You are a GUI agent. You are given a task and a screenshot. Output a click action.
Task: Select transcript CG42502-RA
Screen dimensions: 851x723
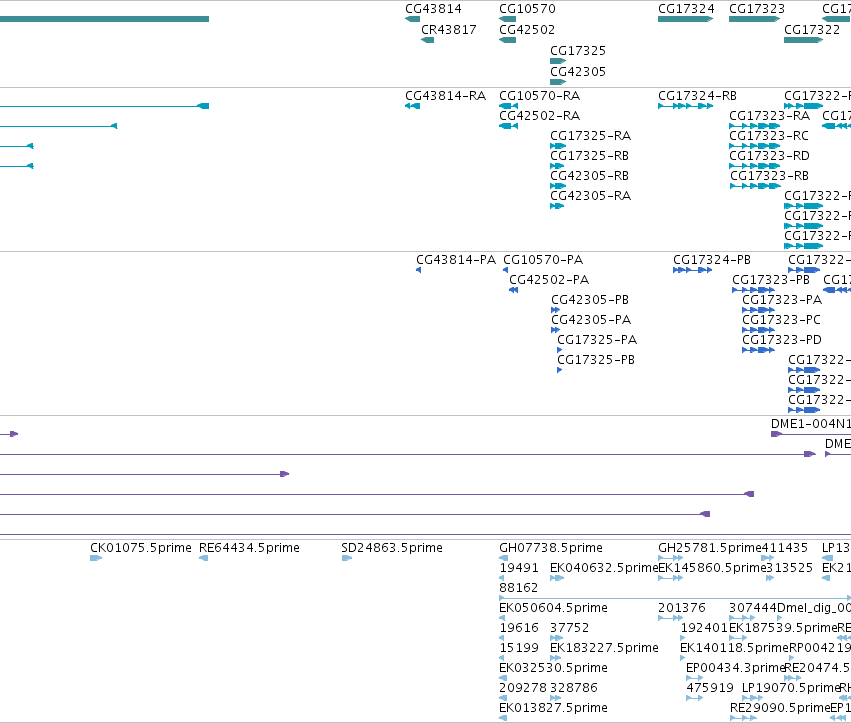539,116
